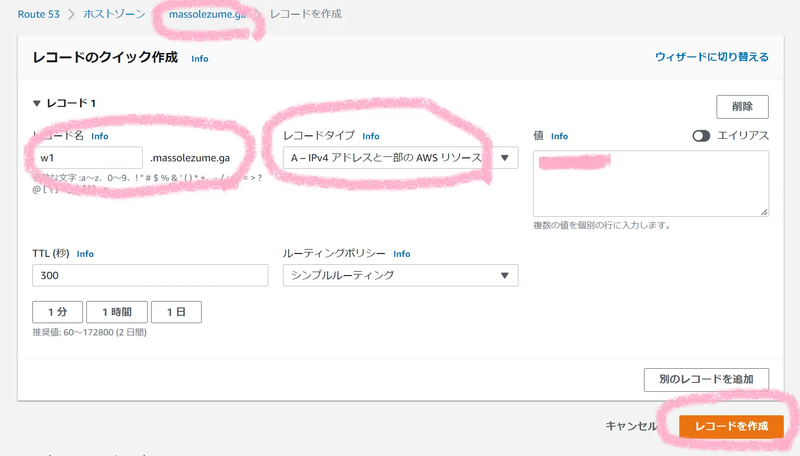
Task: Open Info link beside 値
Action: [559, 136]
